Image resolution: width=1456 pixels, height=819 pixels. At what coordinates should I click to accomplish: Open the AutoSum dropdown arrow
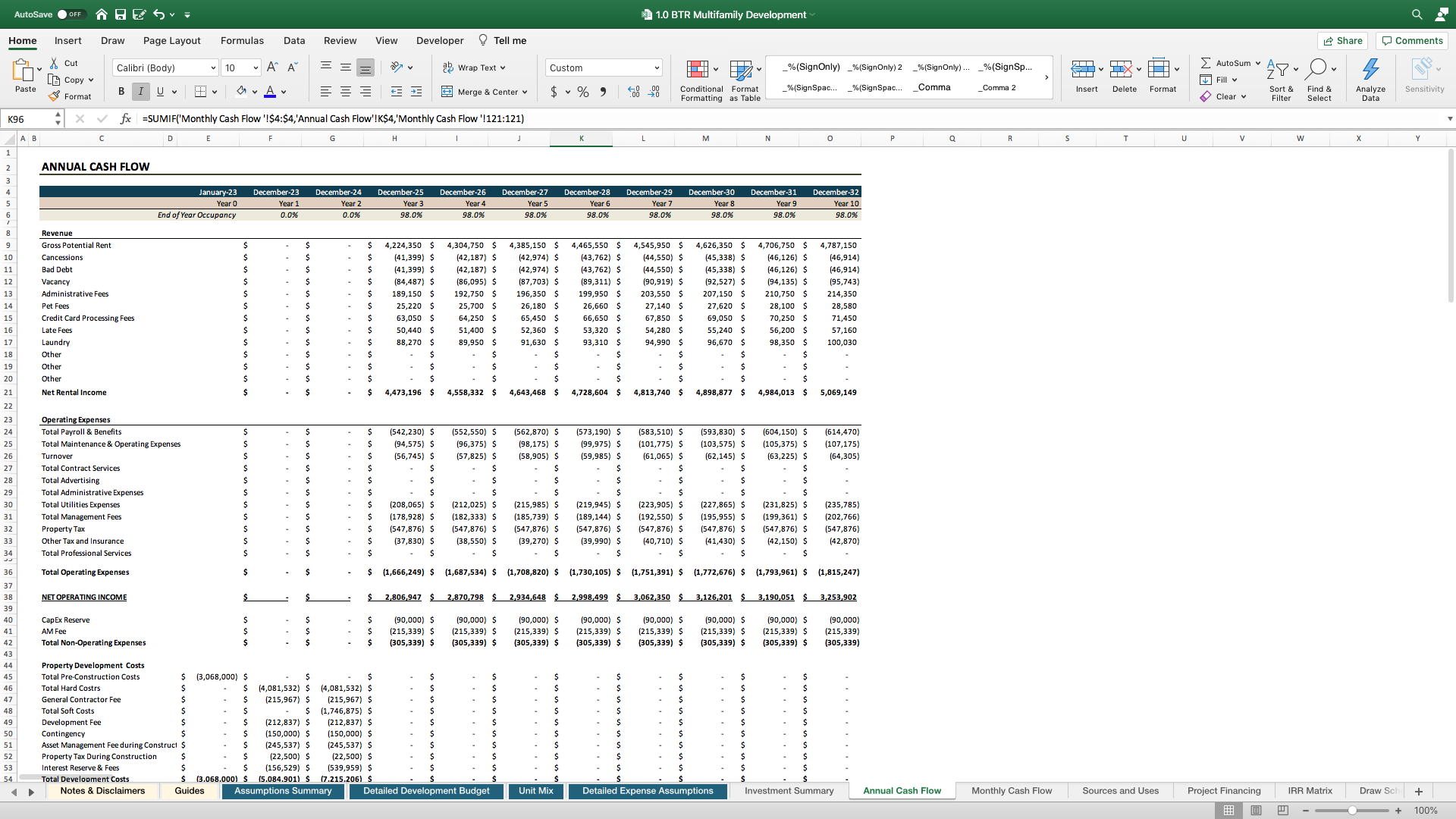tap(1258, 64)
